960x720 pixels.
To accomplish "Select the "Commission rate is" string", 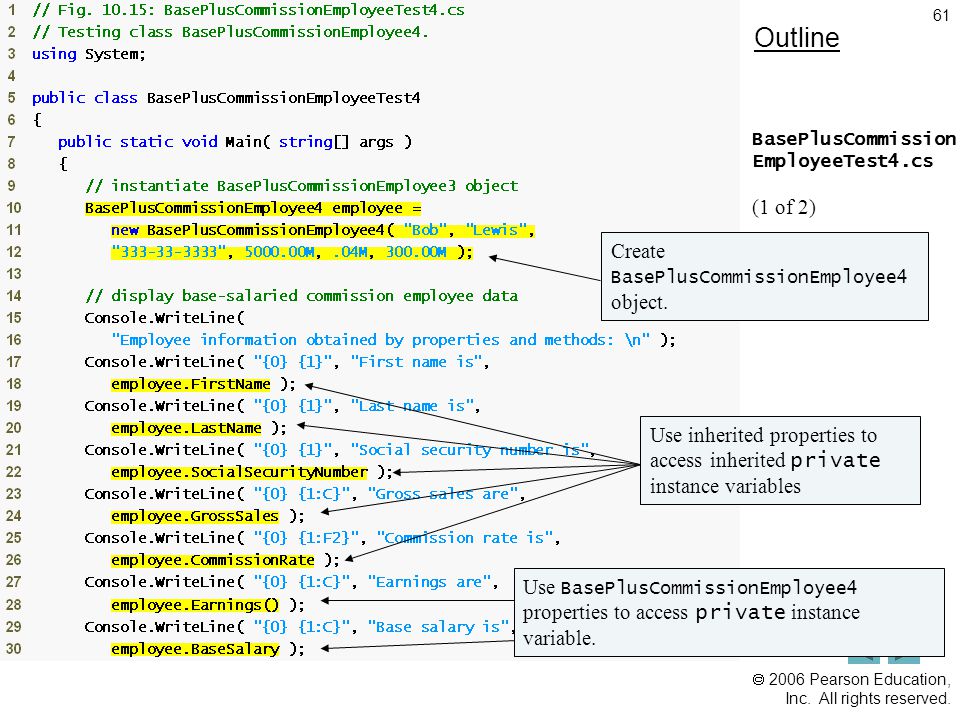I will (465, 538).
